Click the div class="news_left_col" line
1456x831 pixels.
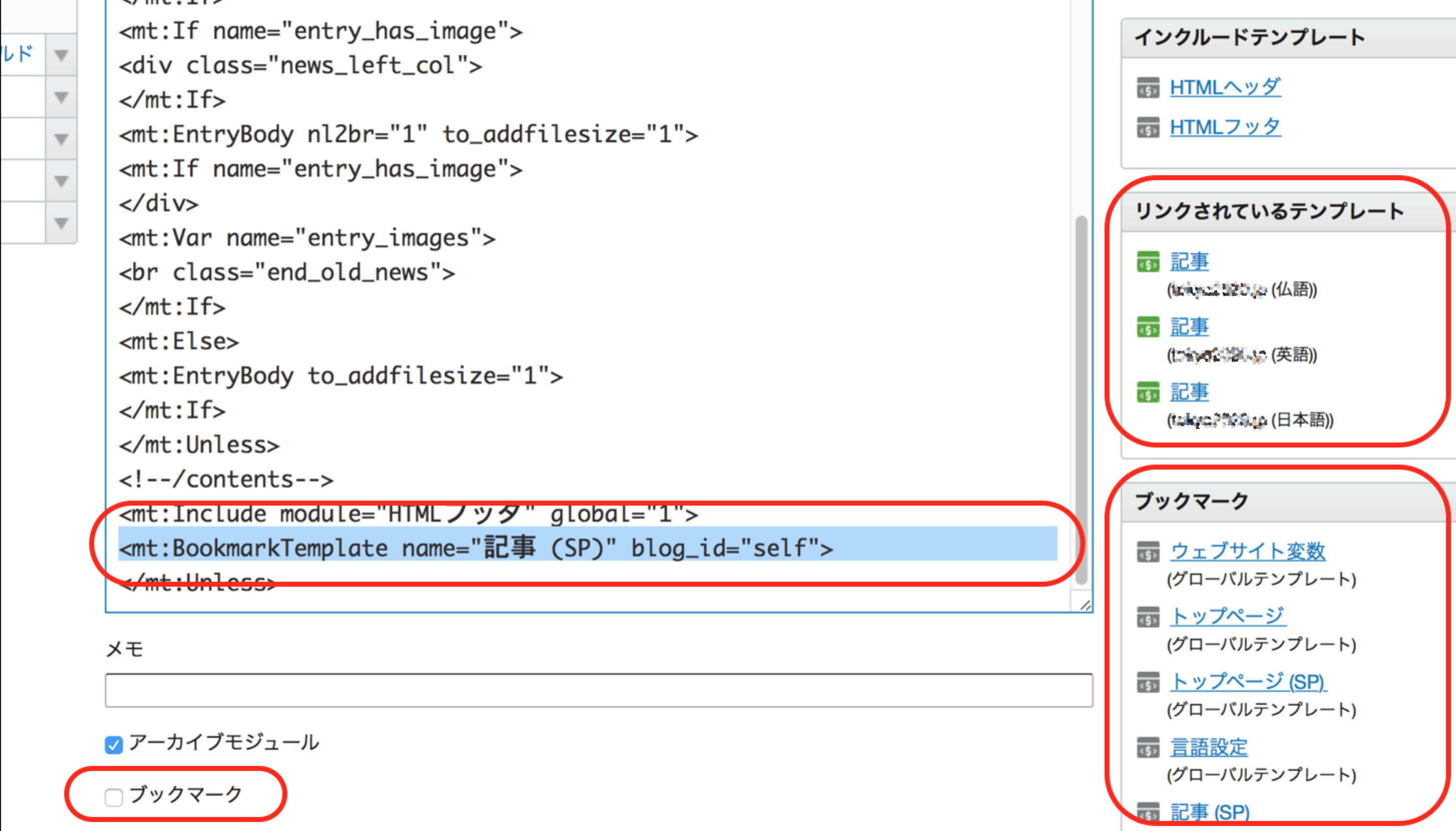300,66
